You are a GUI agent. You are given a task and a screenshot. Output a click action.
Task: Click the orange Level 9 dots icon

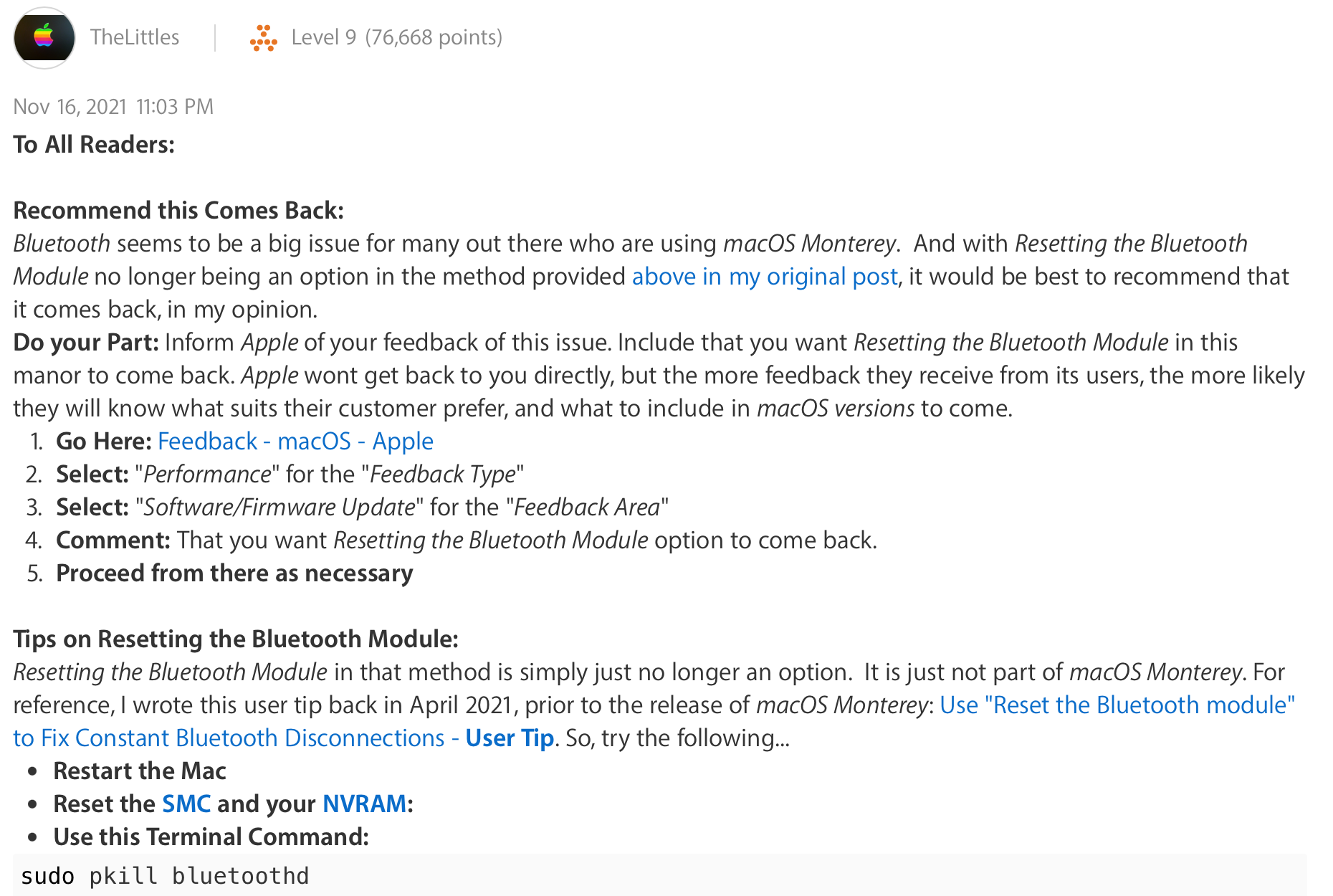pos(263,38)
